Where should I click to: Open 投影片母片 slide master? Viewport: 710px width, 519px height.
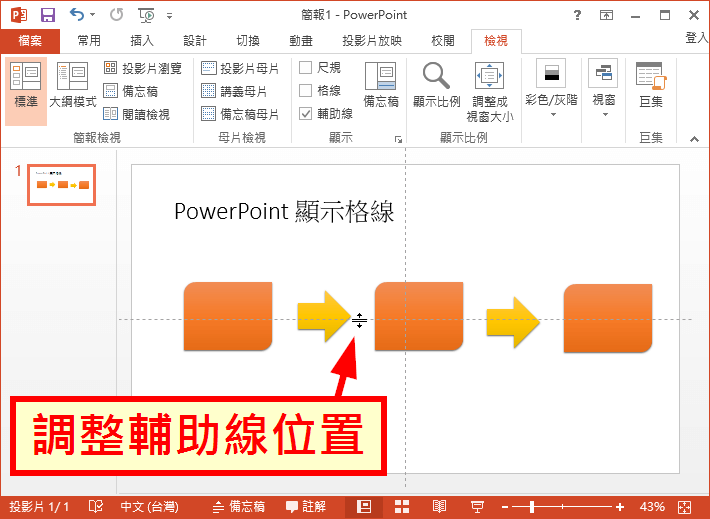240,68
